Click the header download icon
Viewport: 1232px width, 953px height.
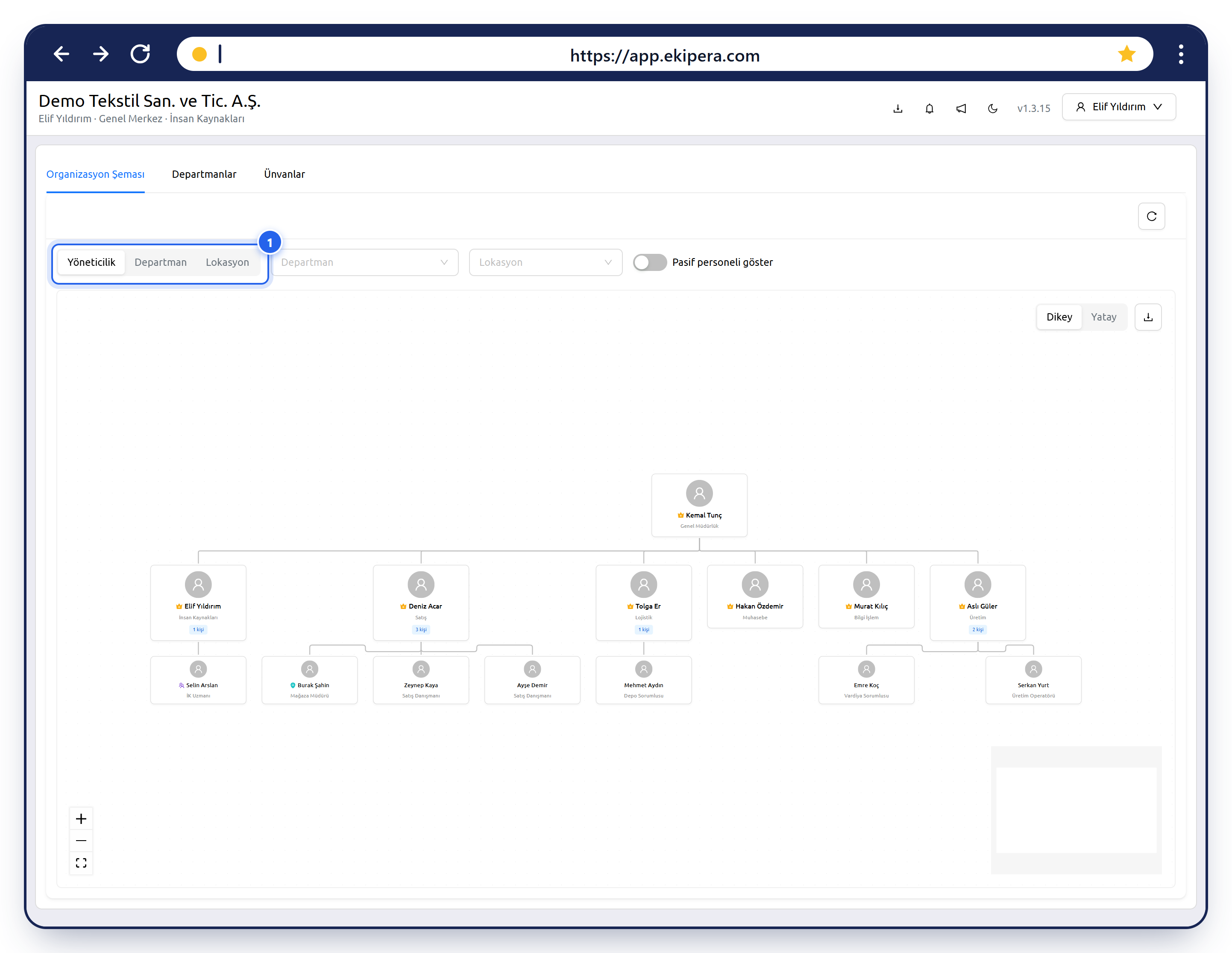(x=898, y=108)
